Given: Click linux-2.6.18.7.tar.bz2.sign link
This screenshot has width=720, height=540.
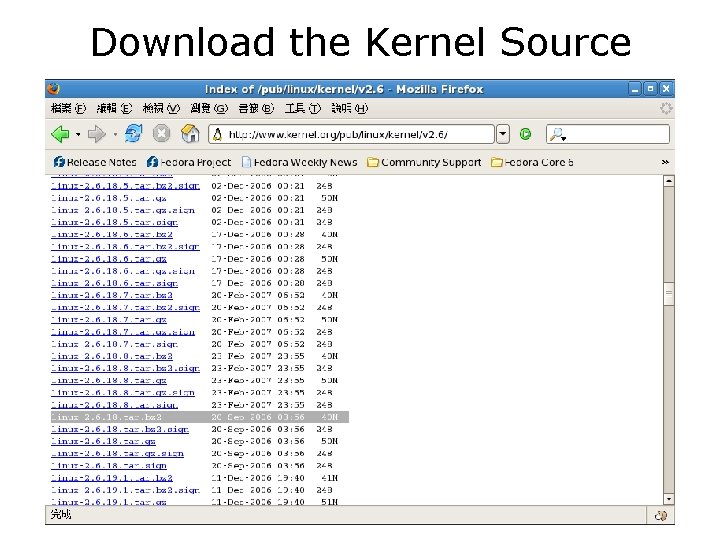Looking at the screenshot, I should click(125, 307).
